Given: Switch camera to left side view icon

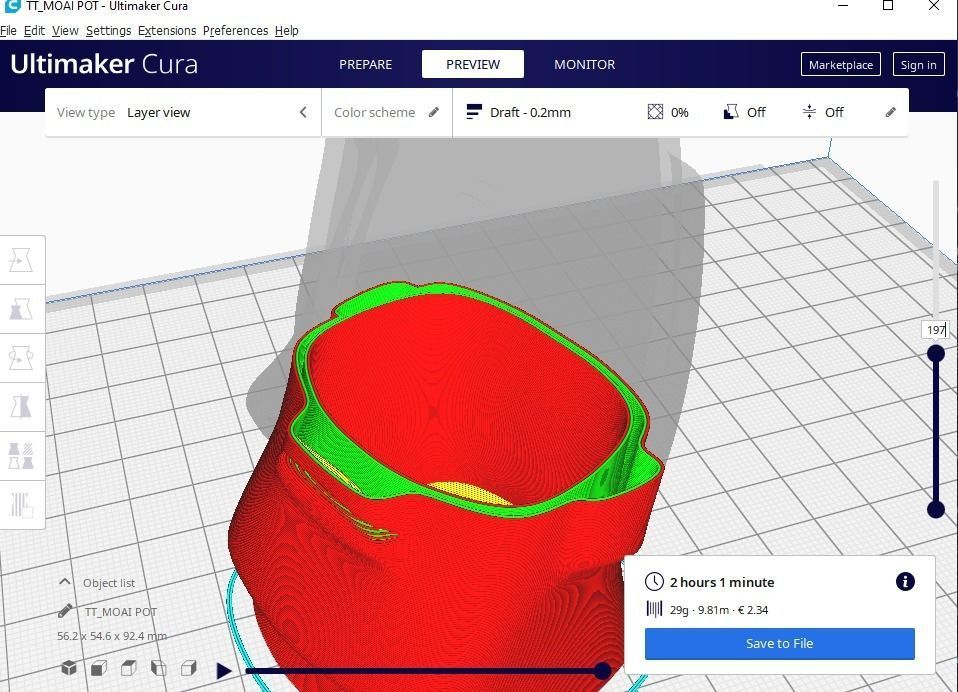Looking at the screenshot, I should click(159, 668).
